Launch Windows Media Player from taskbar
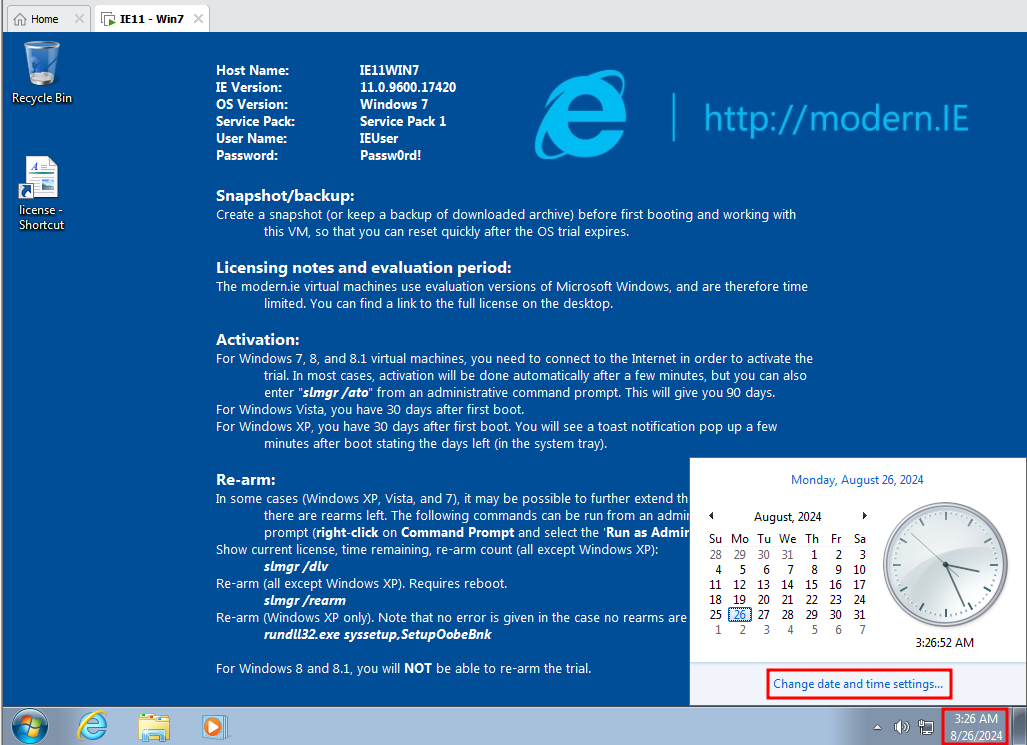Screen dimensions: 1027x745 click(x=214, y=727)
